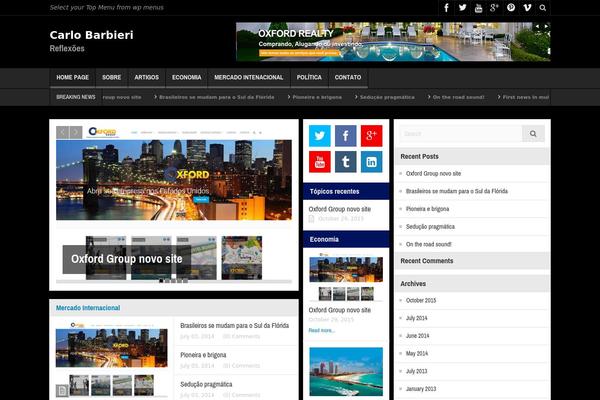Open 'Sedução pragmática' in Recent Posts
600x400 pixels.
click(430, 227)
